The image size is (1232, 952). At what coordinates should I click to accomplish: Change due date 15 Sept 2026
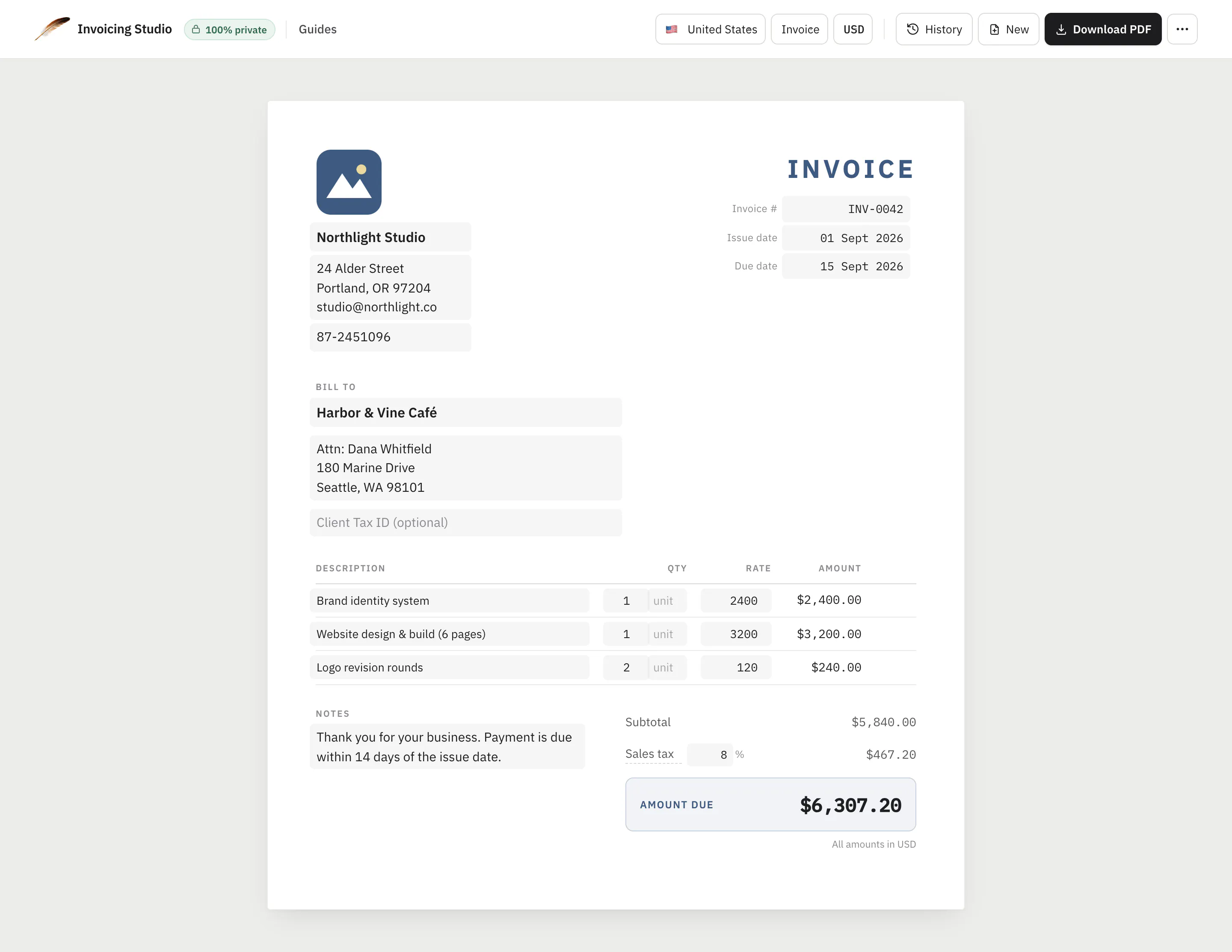[846, 266]
